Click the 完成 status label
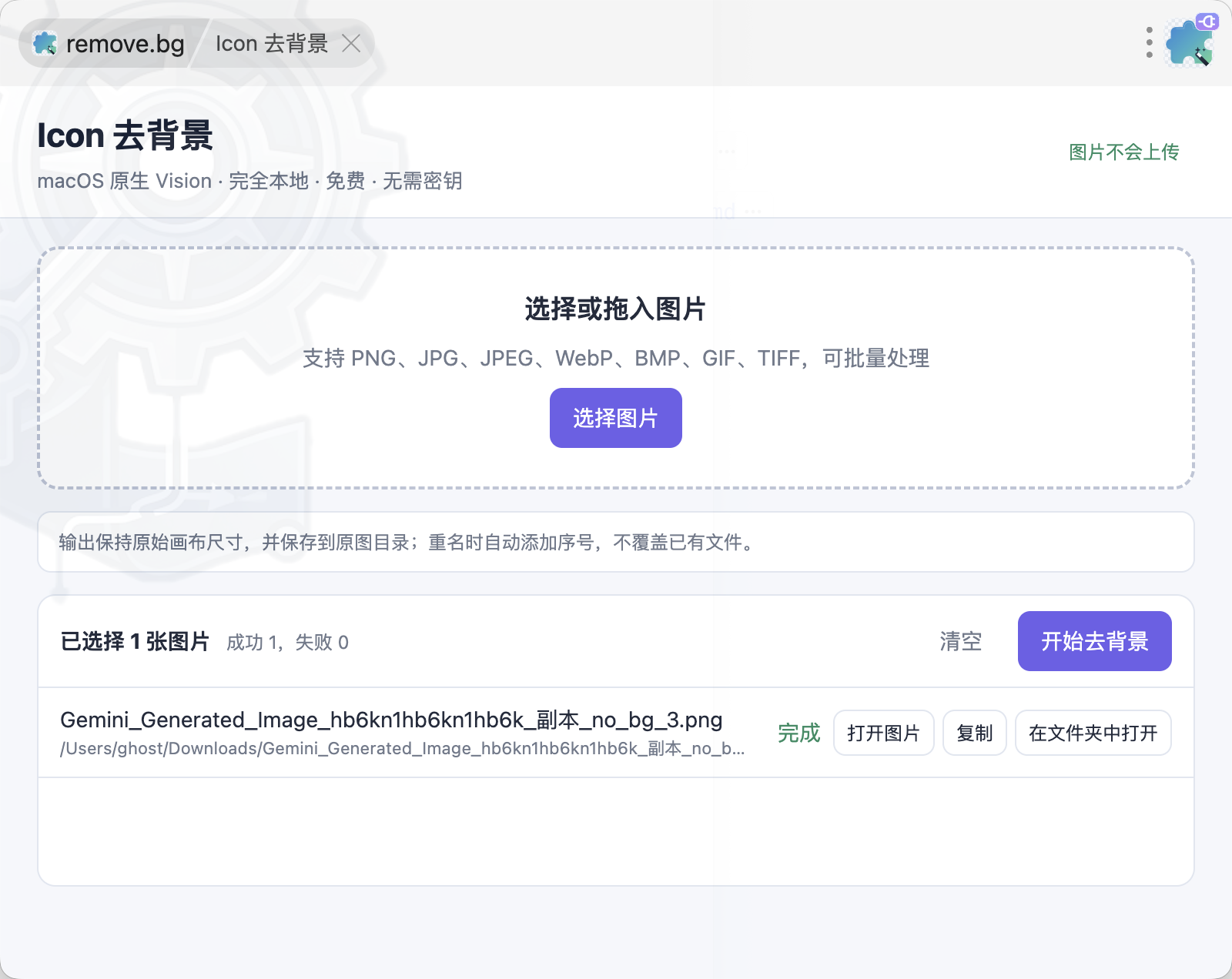 pos(799,733)
